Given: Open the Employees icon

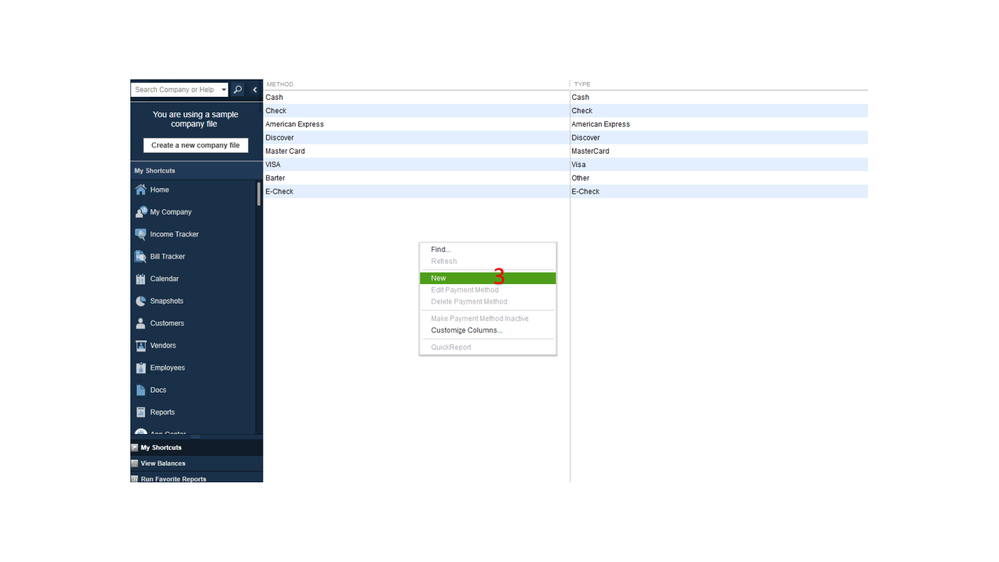Looking at the screenshot, I should pos(141,368).
